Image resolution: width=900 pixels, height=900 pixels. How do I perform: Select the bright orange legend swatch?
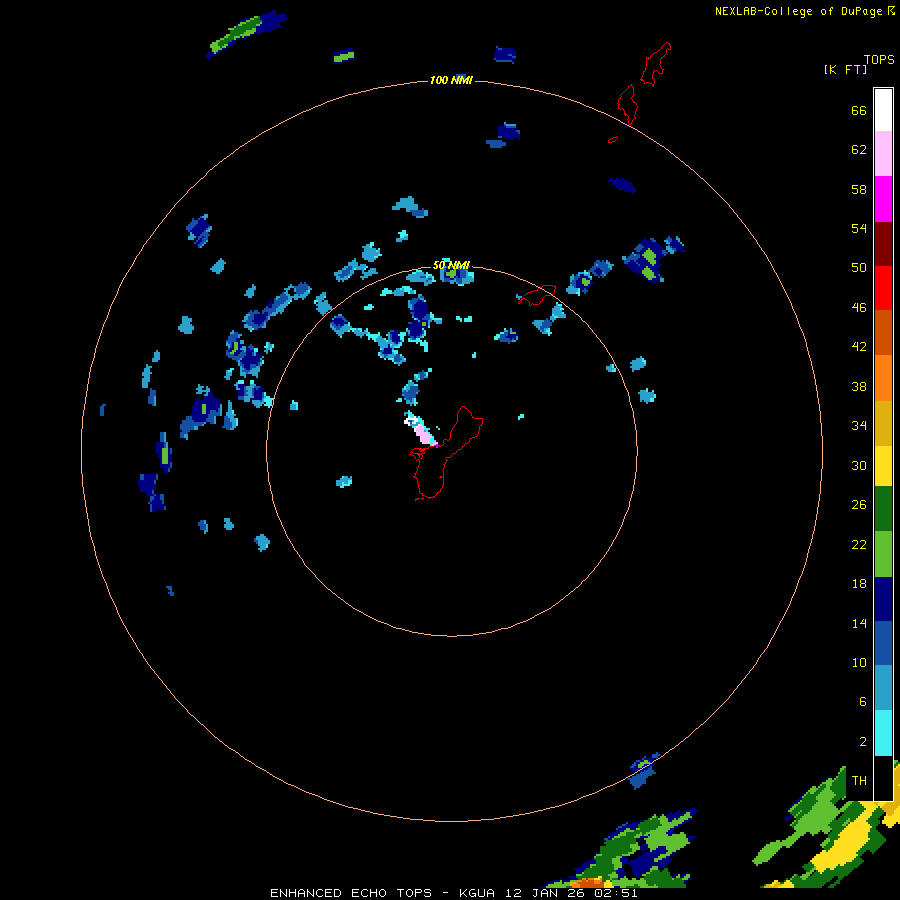click(x=883, y=378)
